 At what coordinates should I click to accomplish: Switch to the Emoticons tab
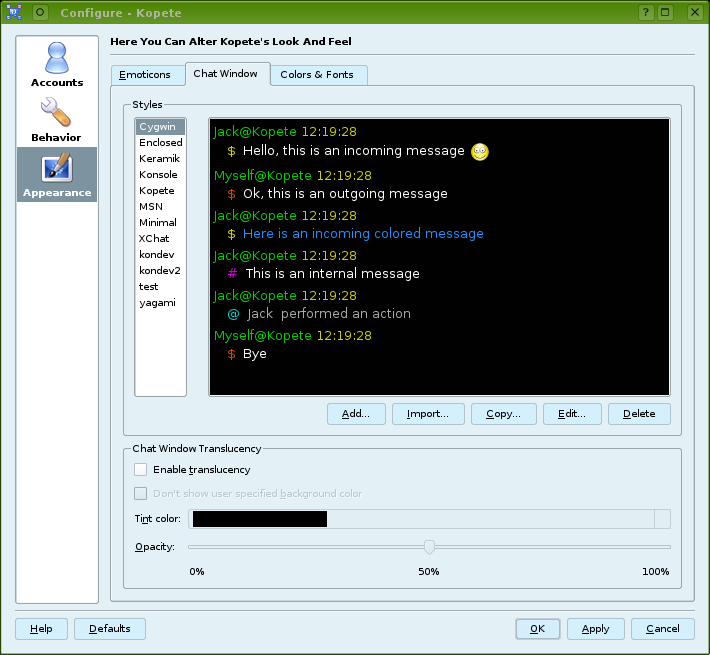(148, 75)
